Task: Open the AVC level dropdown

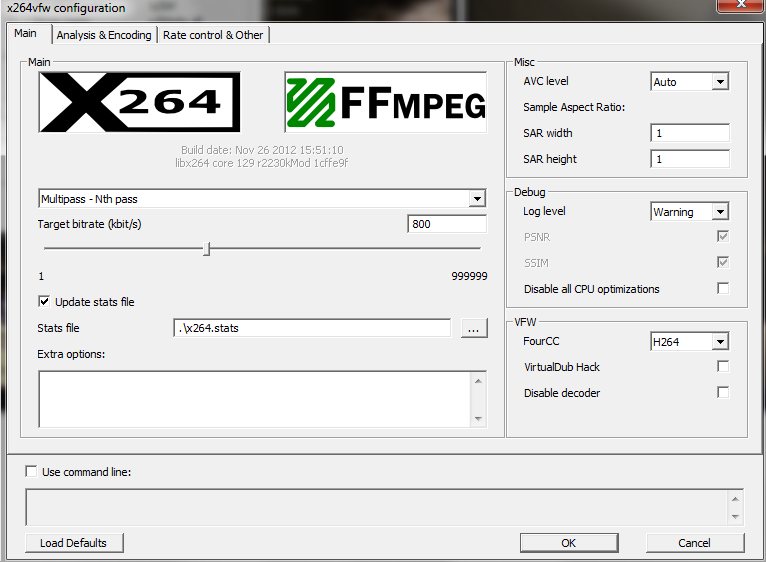Action: 720,82
